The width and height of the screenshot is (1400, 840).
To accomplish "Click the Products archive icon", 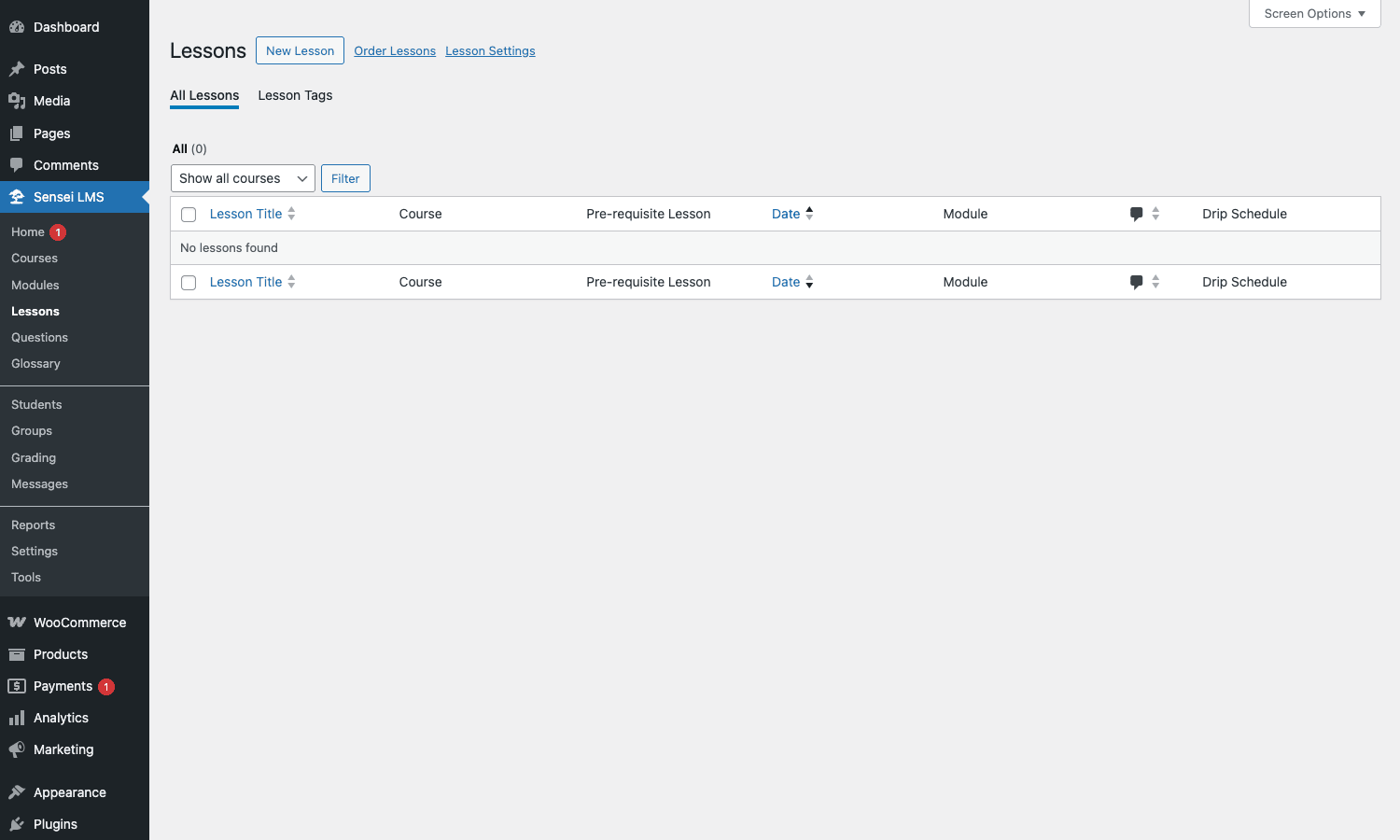I will coord(17,654).
